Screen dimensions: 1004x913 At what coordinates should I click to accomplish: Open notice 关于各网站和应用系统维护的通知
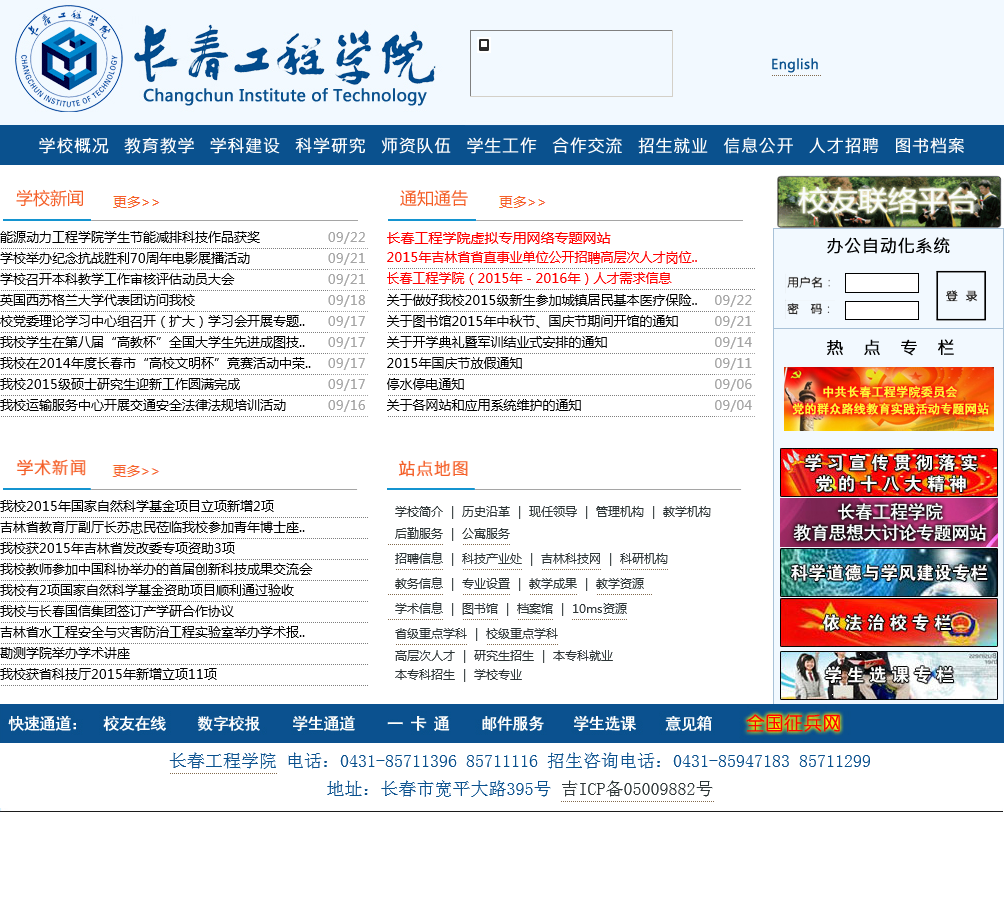click(484, 405)
